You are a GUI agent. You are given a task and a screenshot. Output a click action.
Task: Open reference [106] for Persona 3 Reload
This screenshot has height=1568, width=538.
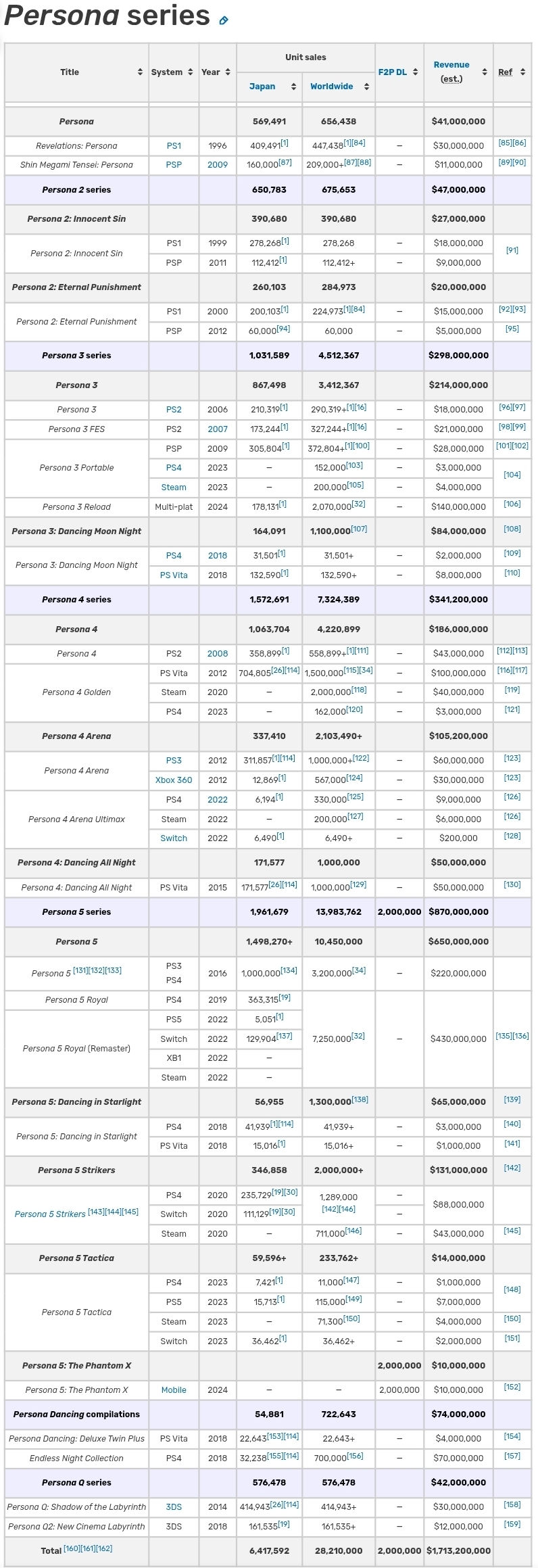pyautogui.click(x=512, y=504)
